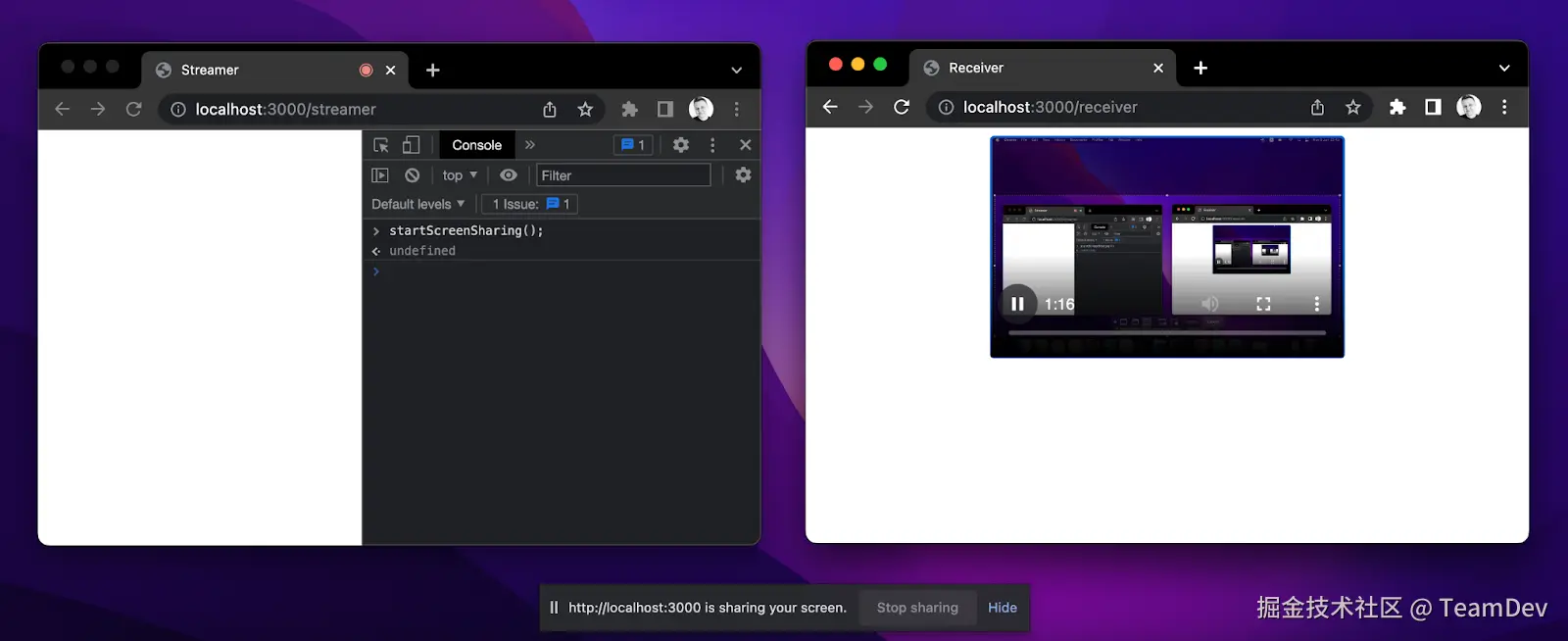This screenshot has height=641, width=1568.
Task: Open DevTools settings gear in top bar
Action: coord(681,145)
